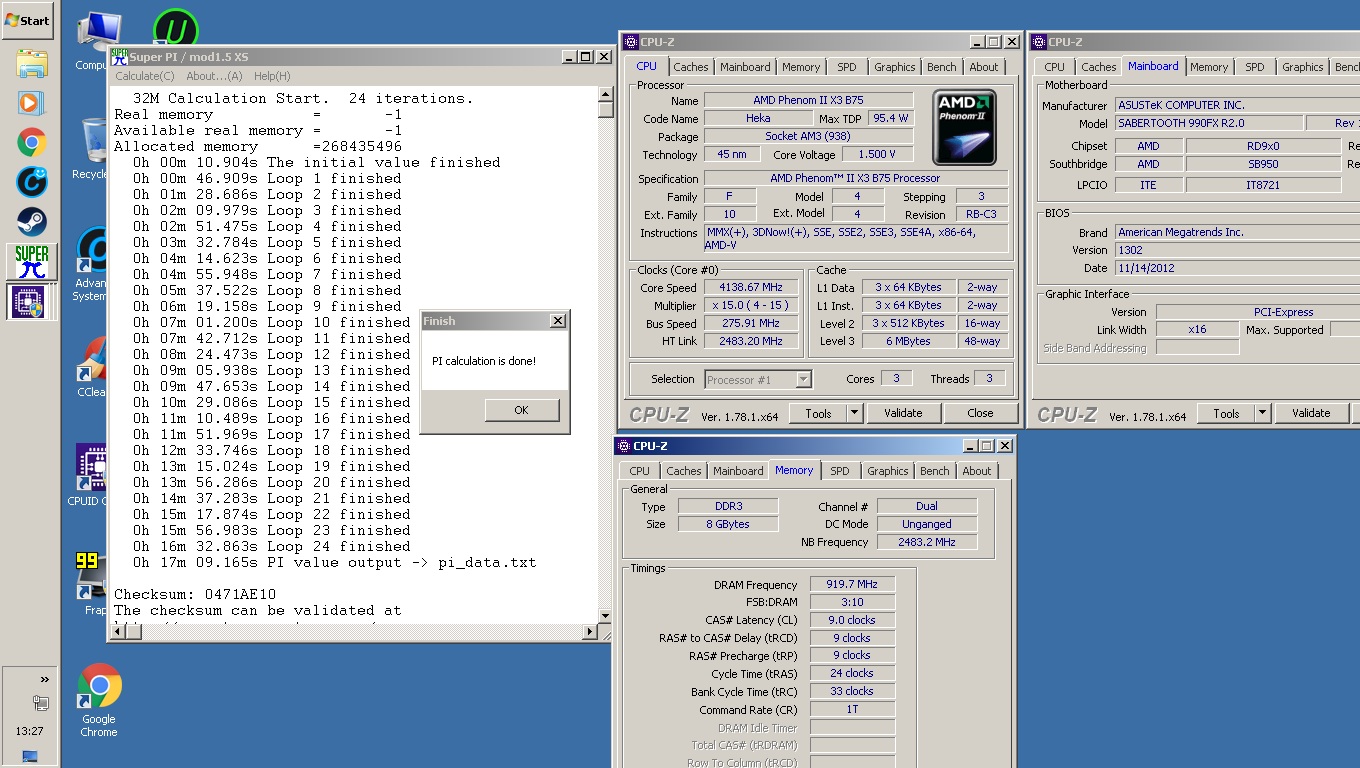1360x768 pixels.
Task: Click the SABERTOOTH 990FX R2.0 model field
Action: (x=1210, y=123)
